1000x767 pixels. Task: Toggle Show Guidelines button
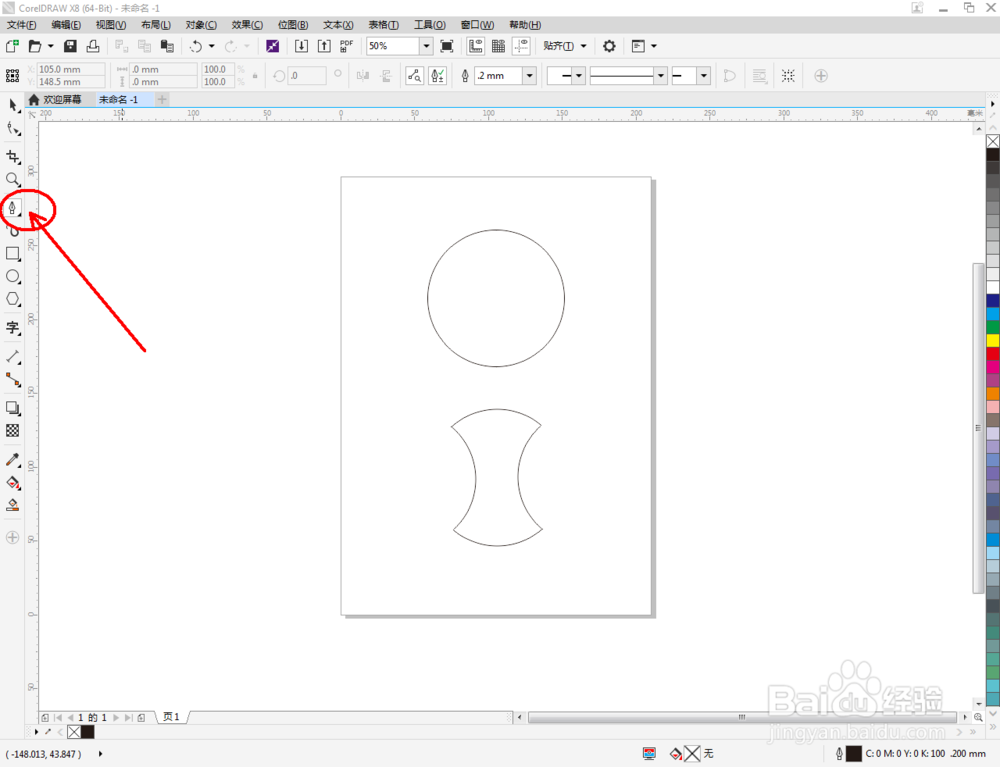pos(521,46)
